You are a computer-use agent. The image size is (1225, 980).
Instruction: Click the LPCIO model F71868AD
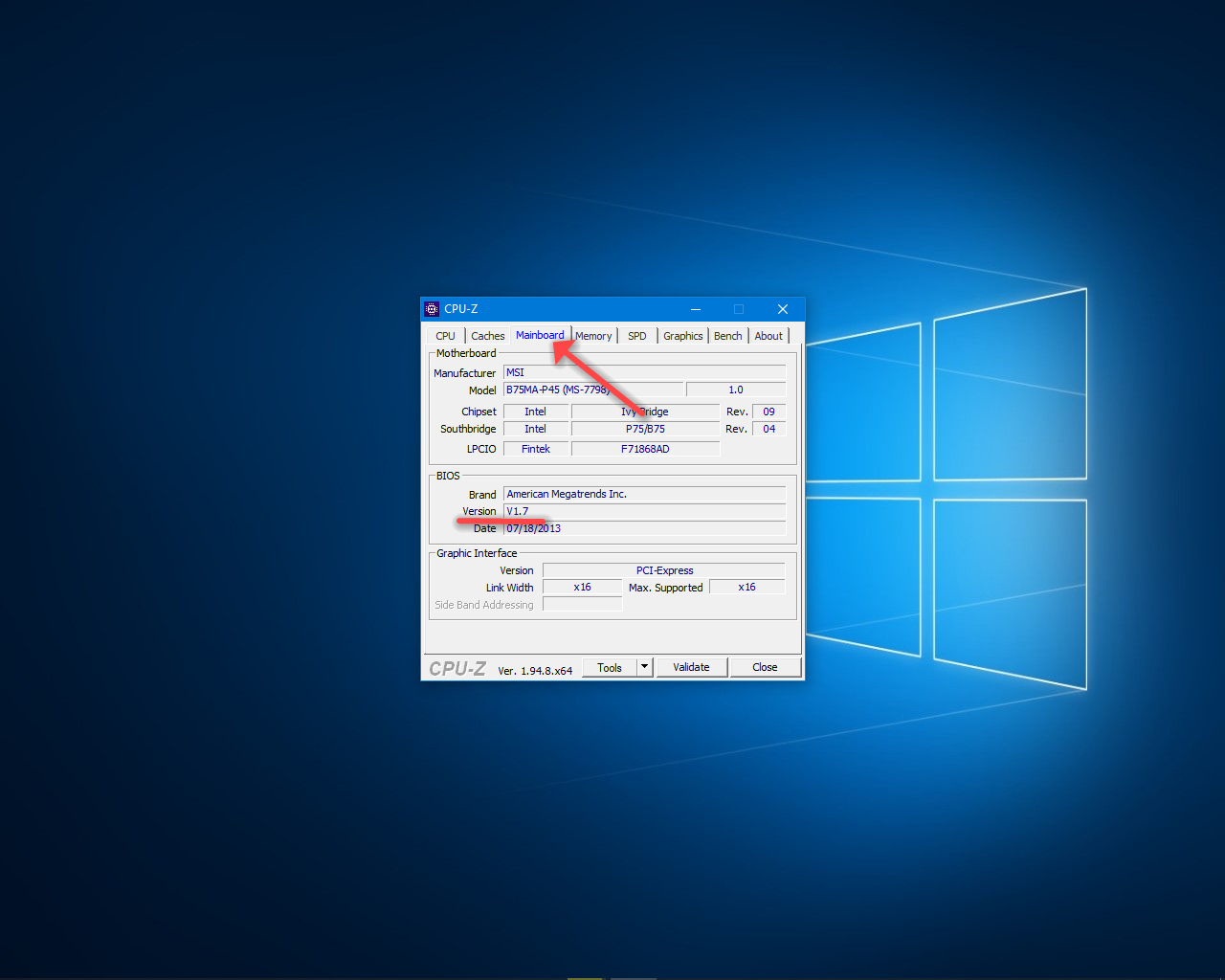[x=646, y=450]
